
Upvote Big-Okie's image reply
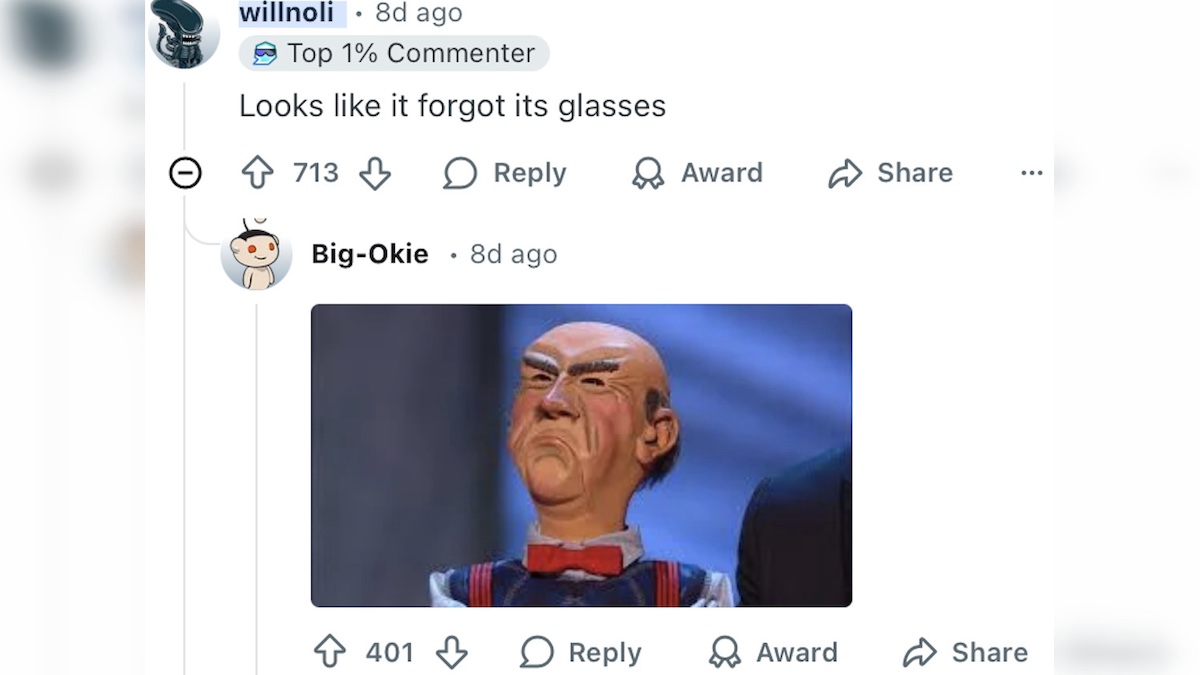[x=330, y=653]
